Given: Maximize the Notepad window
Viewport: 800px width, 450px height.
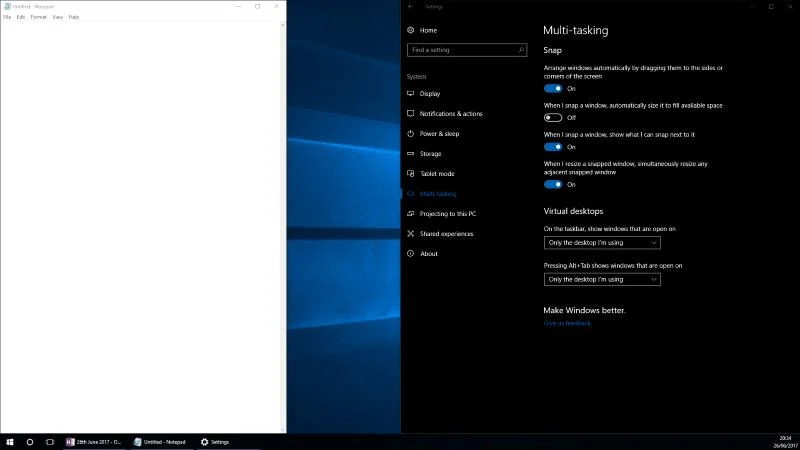Looking at the screenshot, I should (x=258, y=7).
